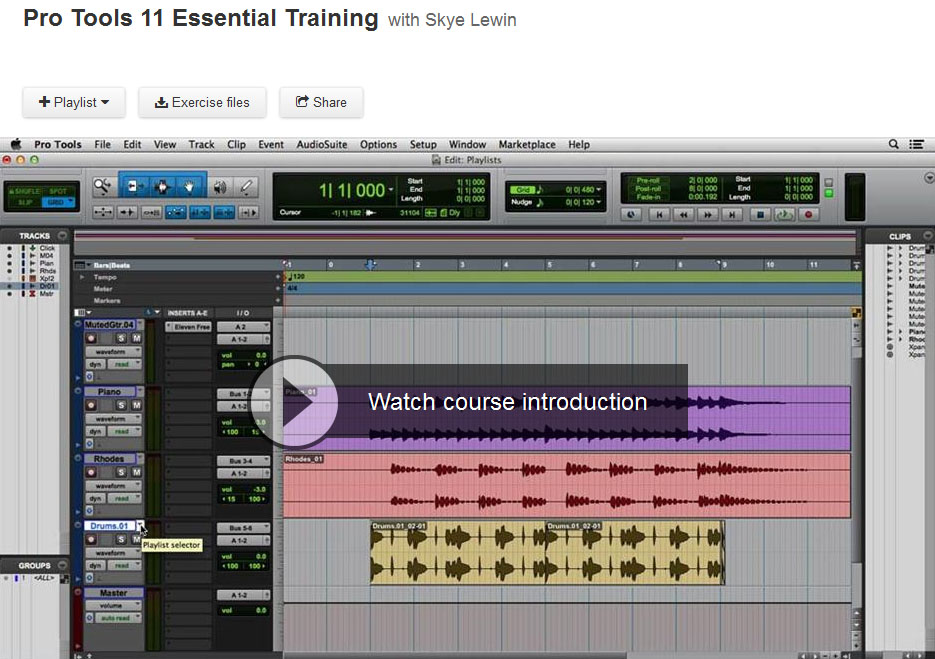Click the main counter 1|1|000 display
Screen dimensions: 935x659
pyautogui.click(x=352, y=190)
